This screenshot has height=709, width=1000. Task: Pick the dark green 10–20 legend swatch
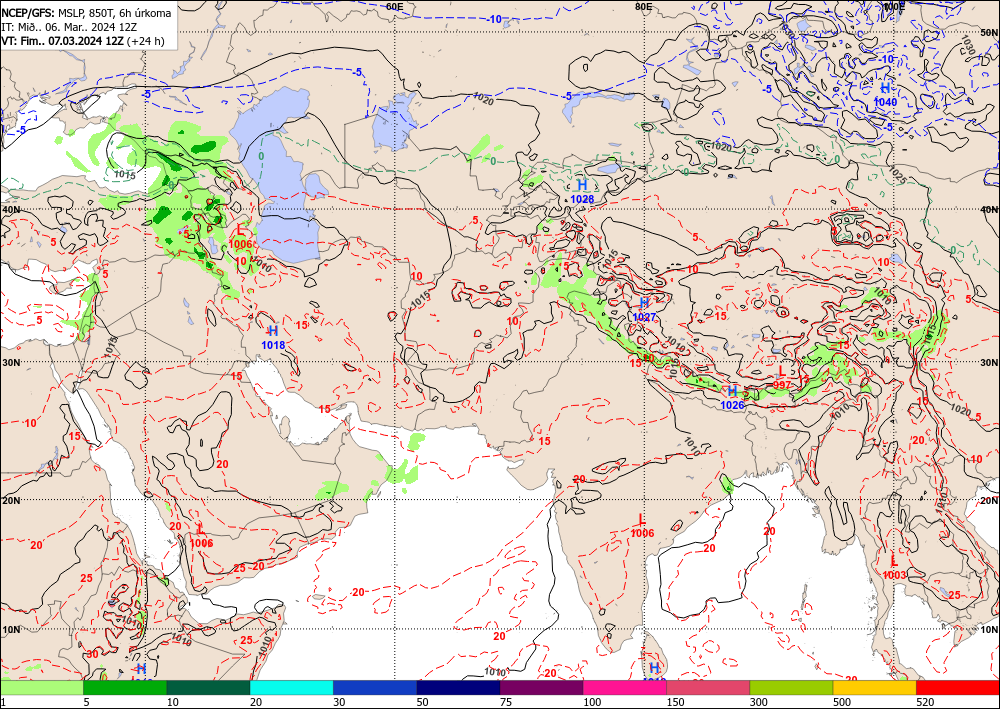pos(208,687)
